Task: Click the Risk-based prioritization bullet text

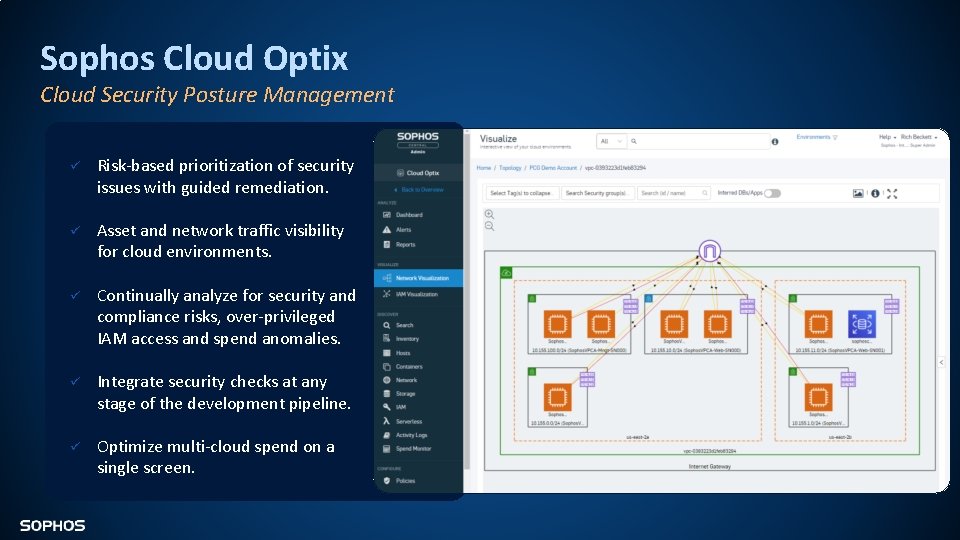Action: [225, 176]
